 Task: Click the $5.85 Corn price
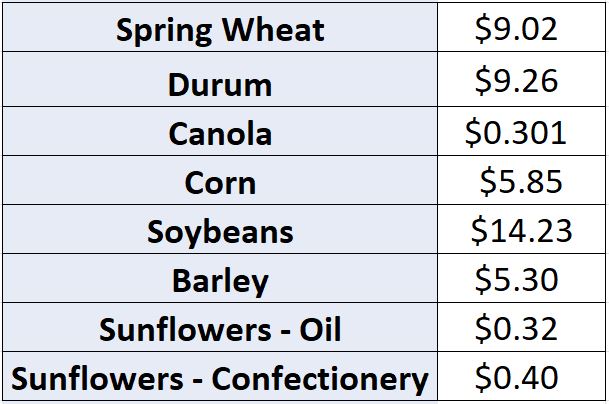(522, 180)
